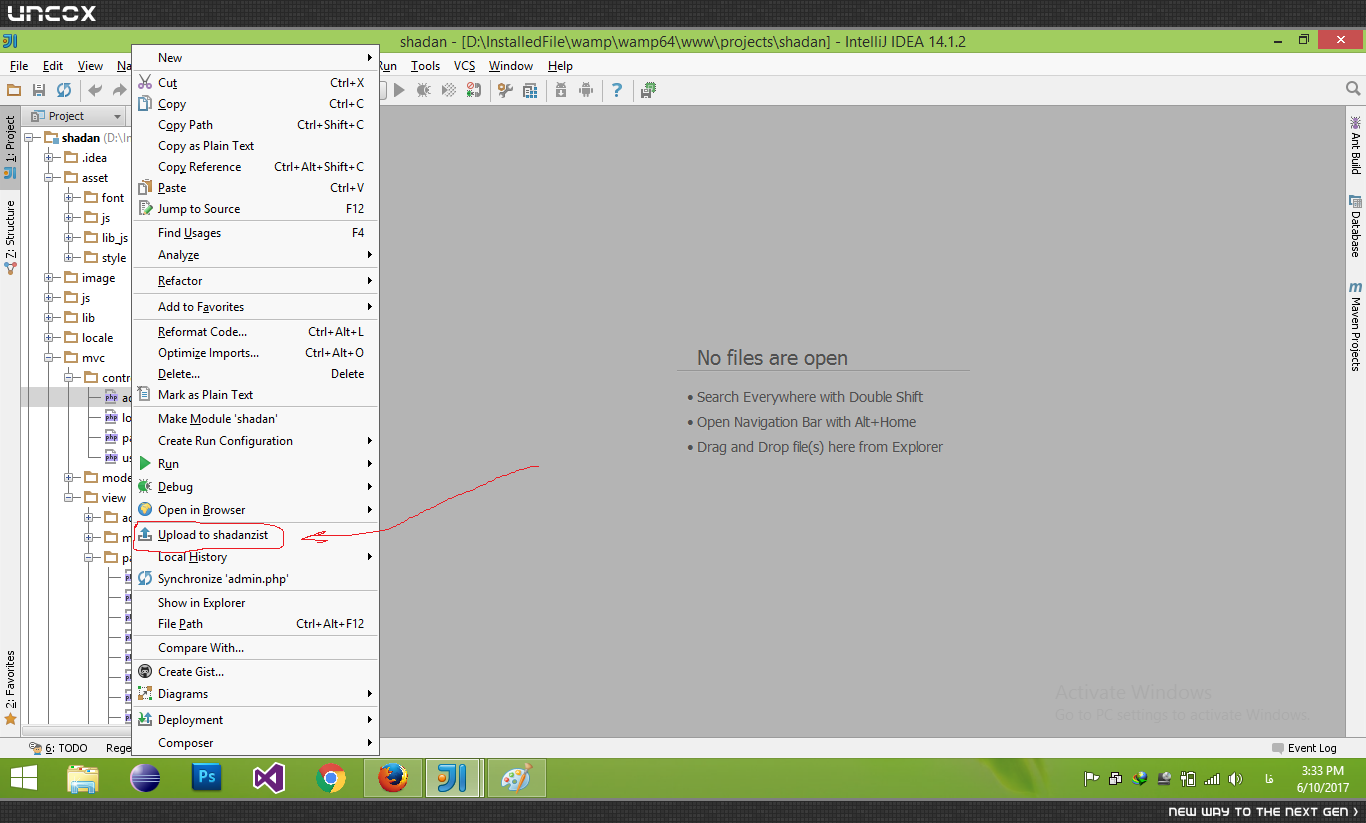Open the Refactor submenu

256,281
